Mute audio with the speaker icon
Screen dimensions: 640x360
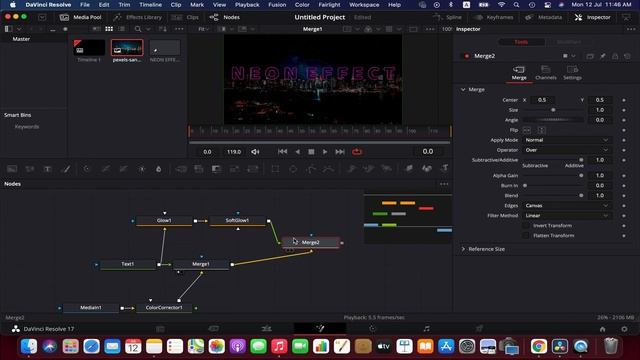(256, 152)
